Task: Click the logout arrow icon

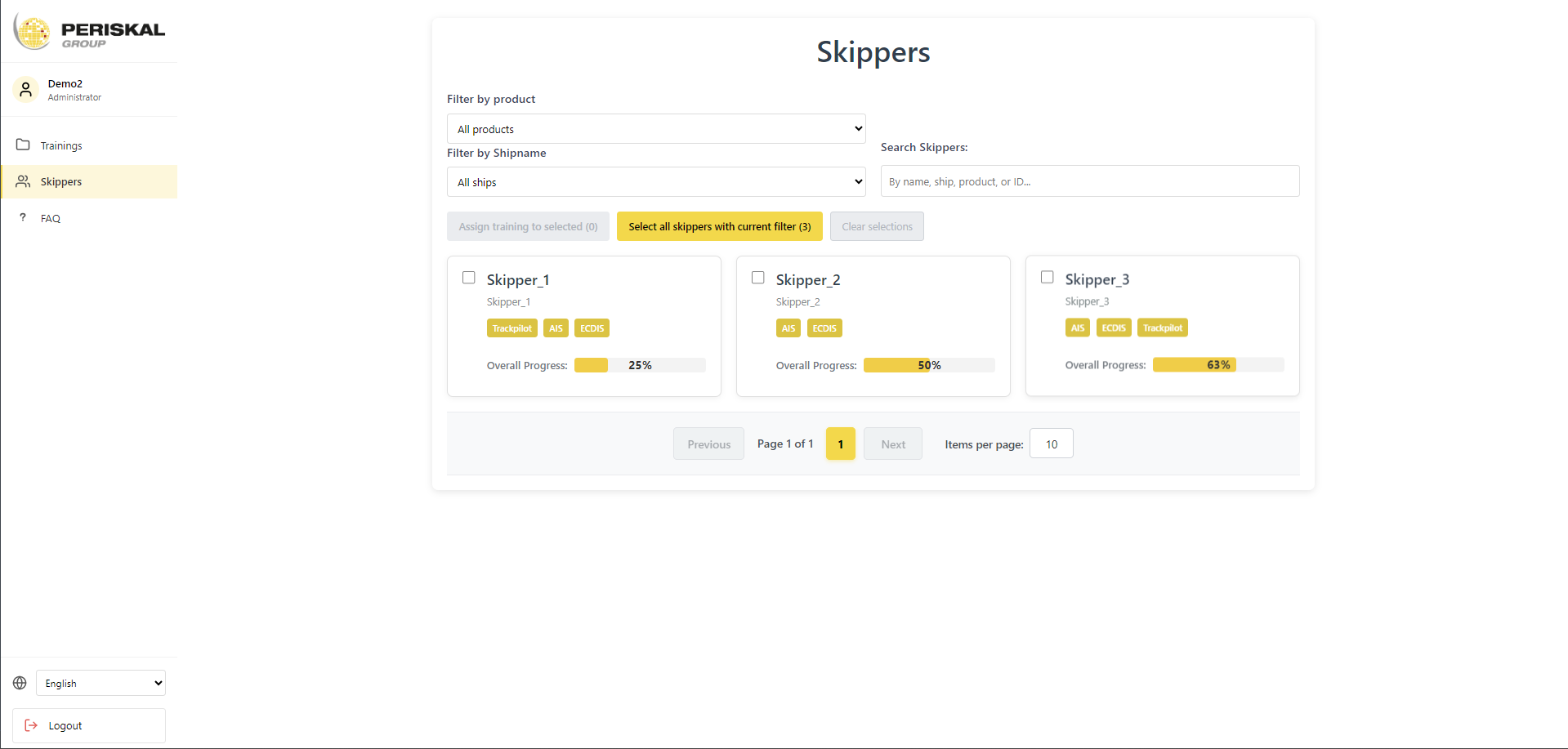Action: [31, 725]
